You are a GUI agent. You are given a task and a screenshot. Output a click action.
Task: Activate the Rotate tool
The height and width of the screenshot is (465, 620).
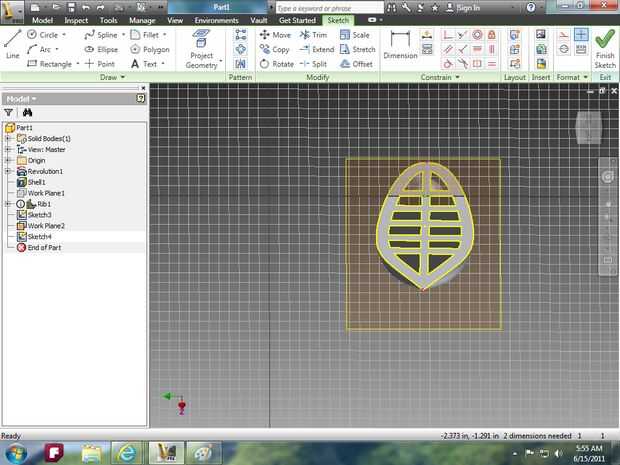click(x=277, y=64)
